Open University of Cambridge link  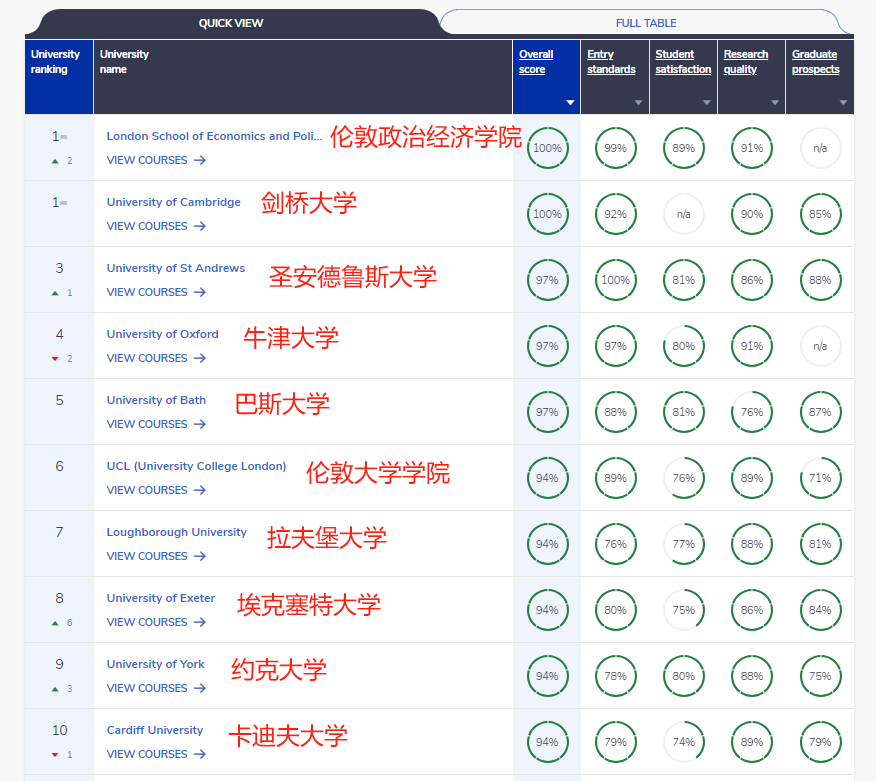[174, 202]
